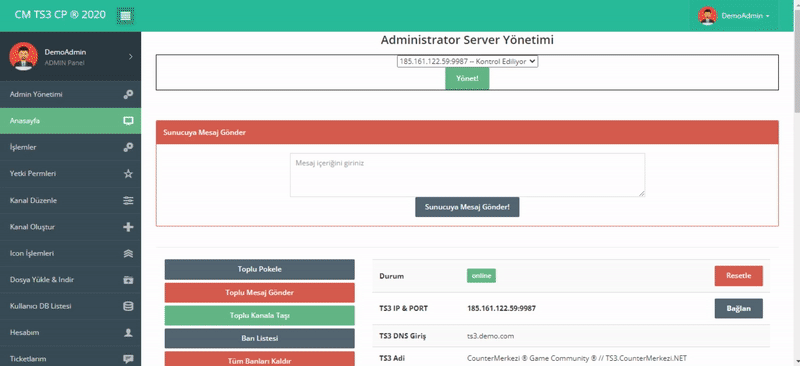Click Tüm Banları Kaldır button
The height and width of the screenshot is (366, 800).
(x=259, y=359)
